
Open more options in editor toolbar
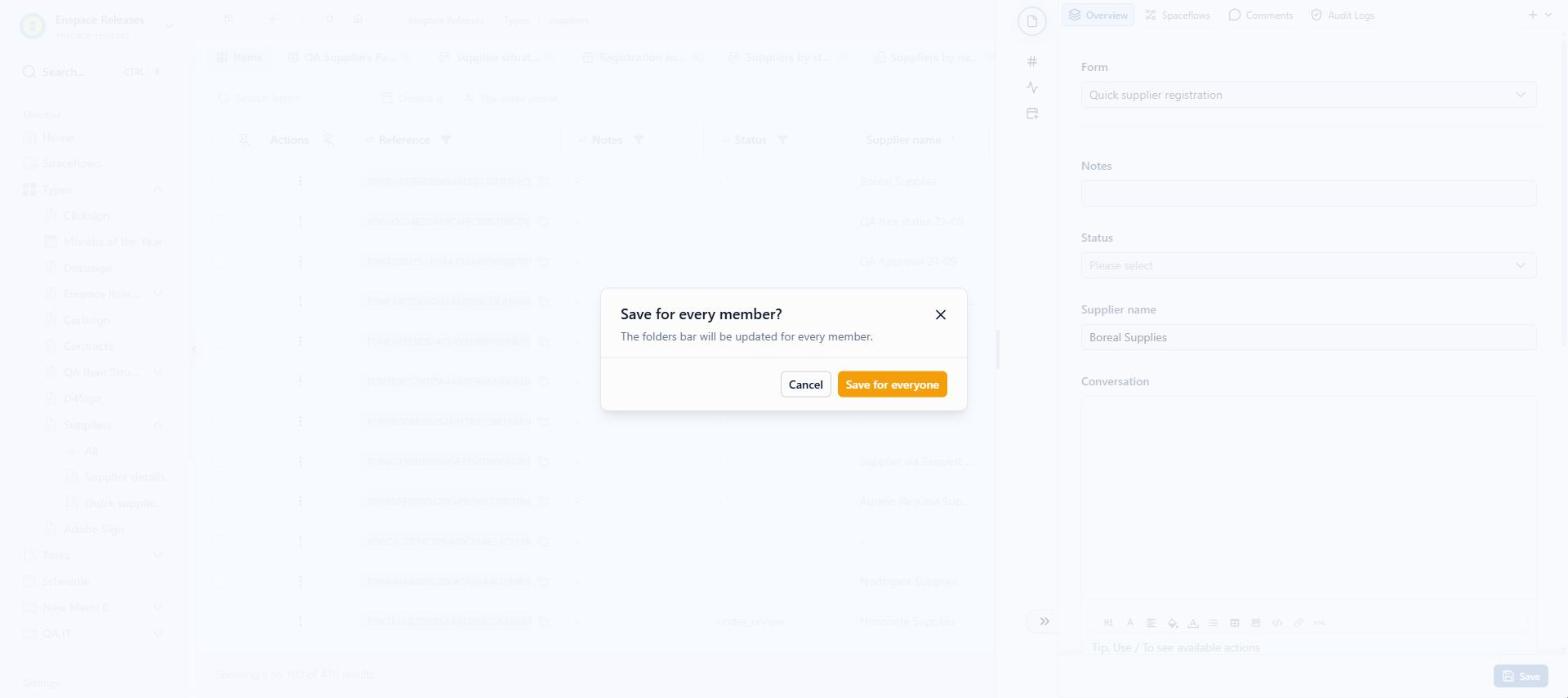point(1319,623)
